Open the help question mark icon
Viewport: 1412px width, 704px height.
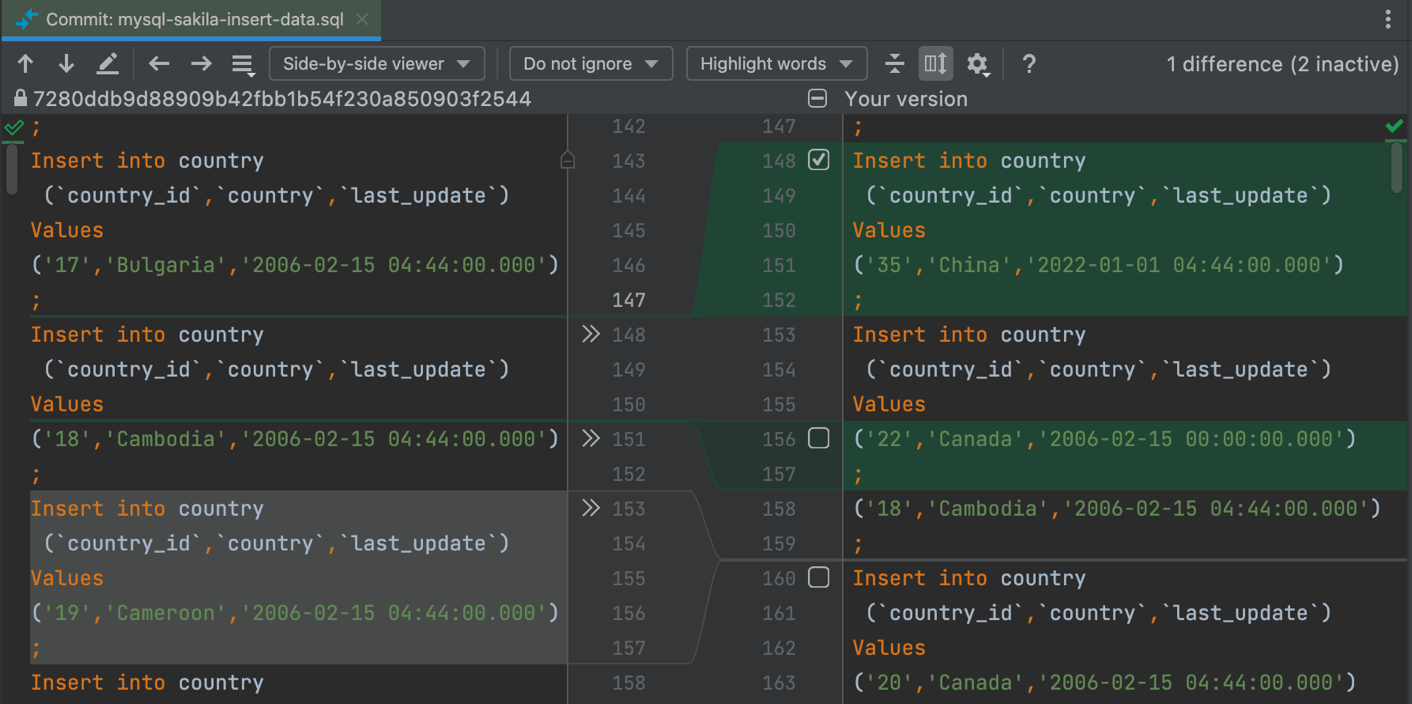[x=1029, y=64]
